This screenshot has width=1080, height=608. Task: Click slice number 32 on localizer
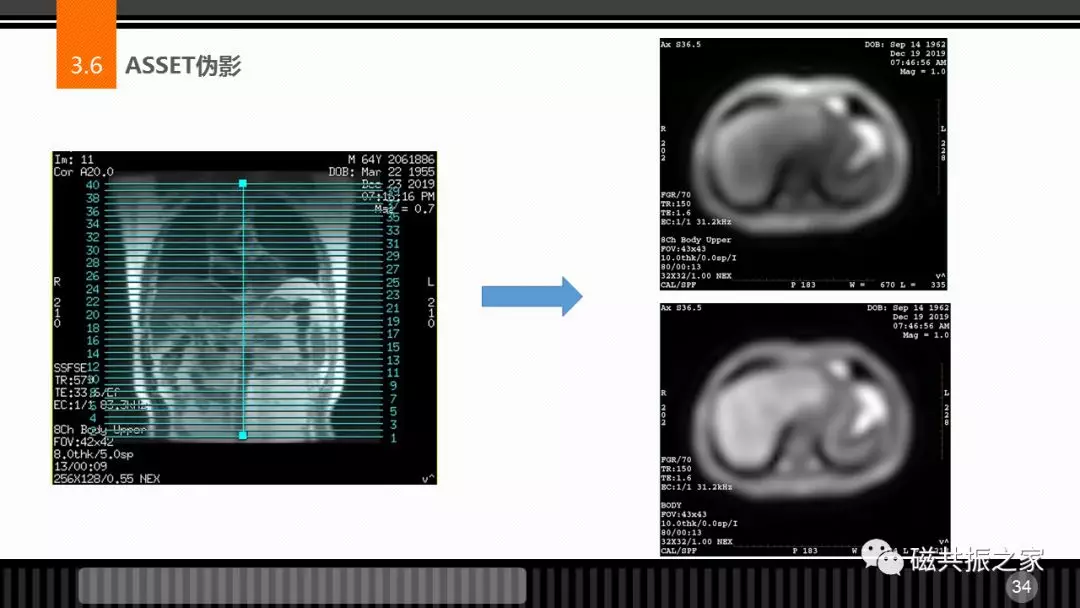click(x=92, y=237)
